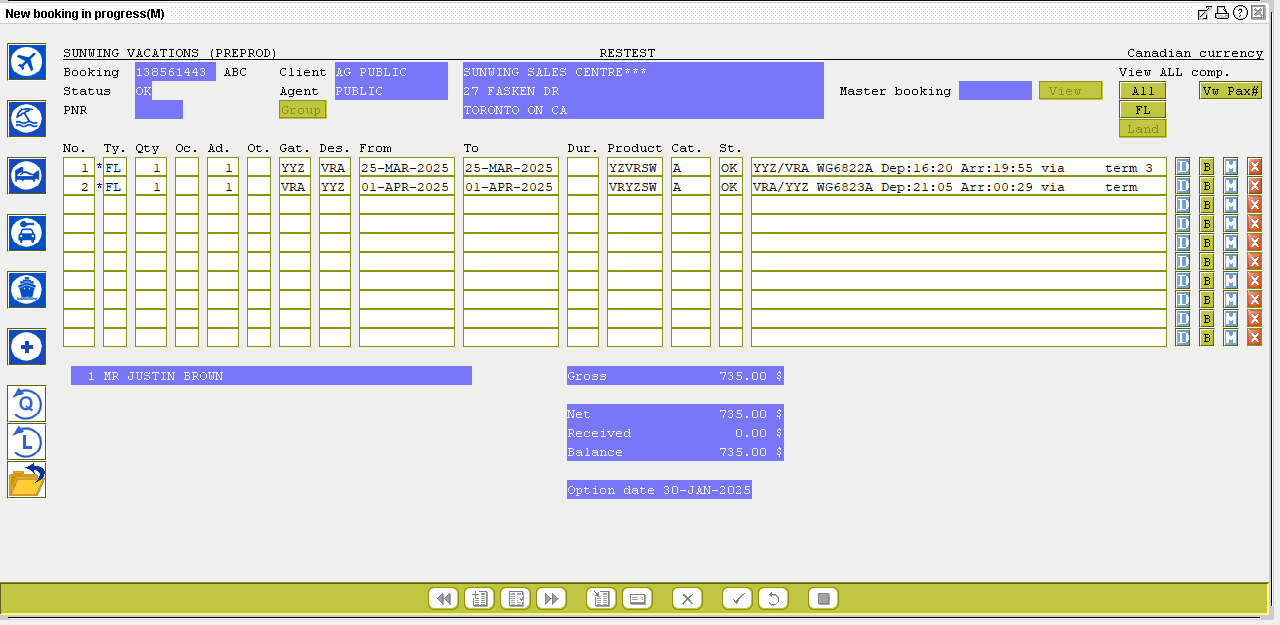Screen dimensions: 1280x625
Task: Click the card icon in bottom toolbar
Action: (637, 599)
